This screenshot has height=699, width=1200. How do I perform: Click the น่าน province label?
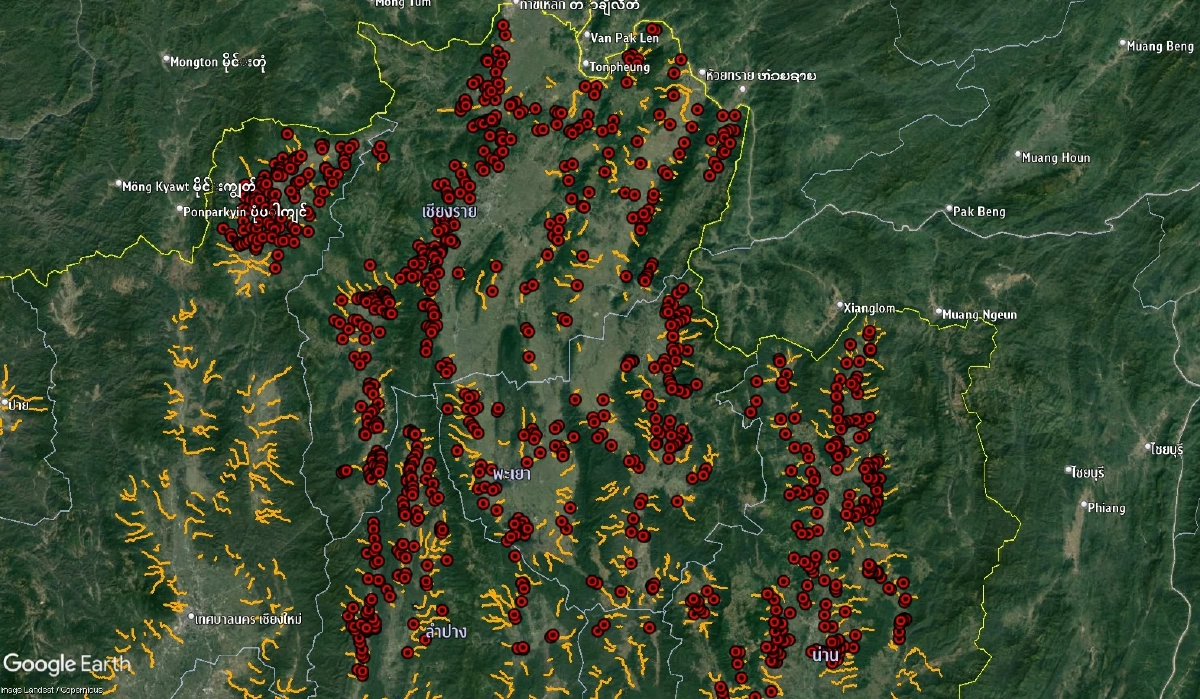coord(825,655)
